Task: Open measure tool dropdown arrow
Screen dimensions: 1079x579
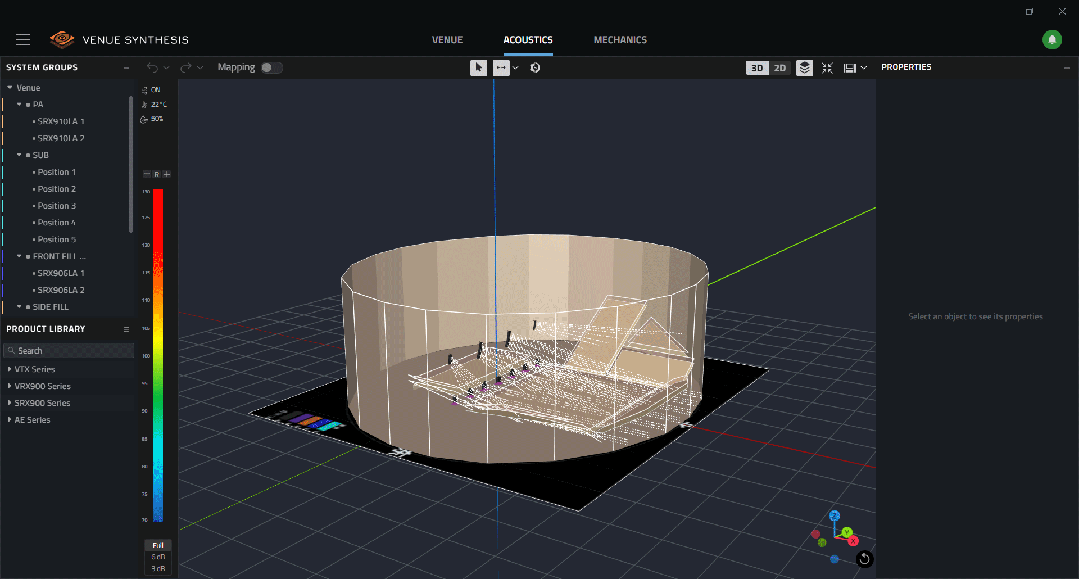Action: [x=515, y=68]
